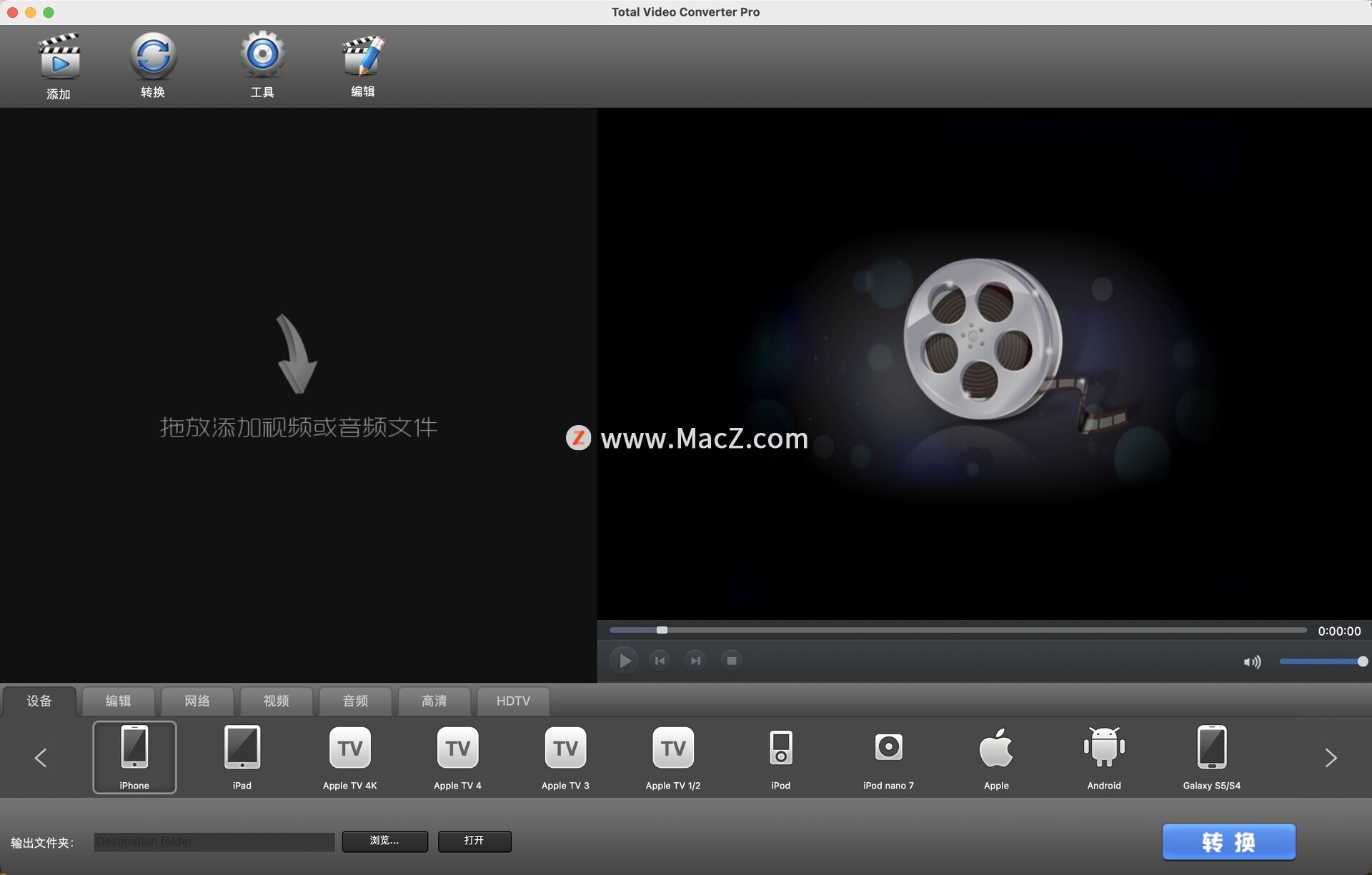
Task: Select the Galaxy S5/S4 preset
Action: (1212, 757)
